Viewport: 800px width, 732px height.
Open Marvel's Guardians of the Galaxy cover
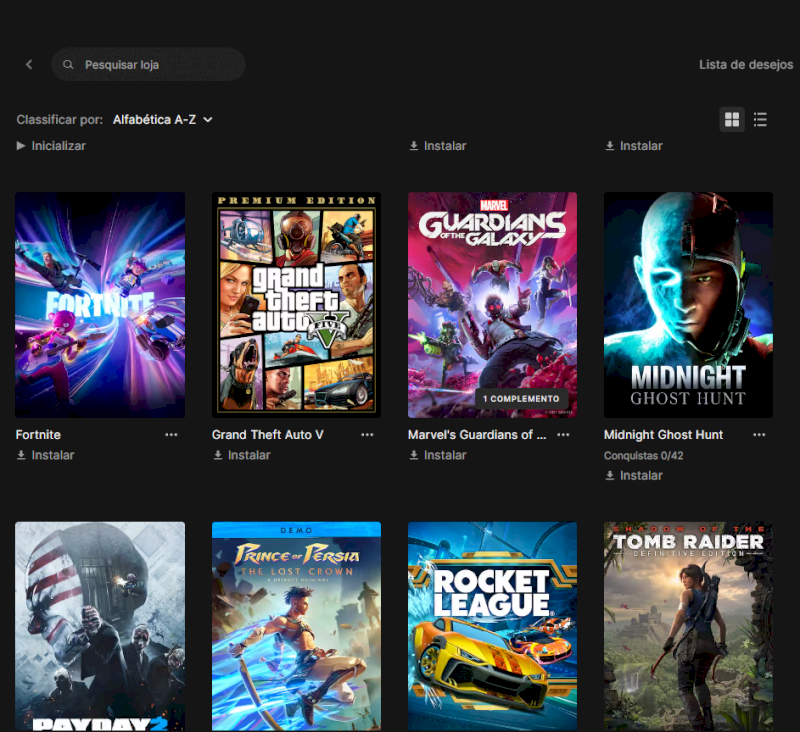point(492,305)
